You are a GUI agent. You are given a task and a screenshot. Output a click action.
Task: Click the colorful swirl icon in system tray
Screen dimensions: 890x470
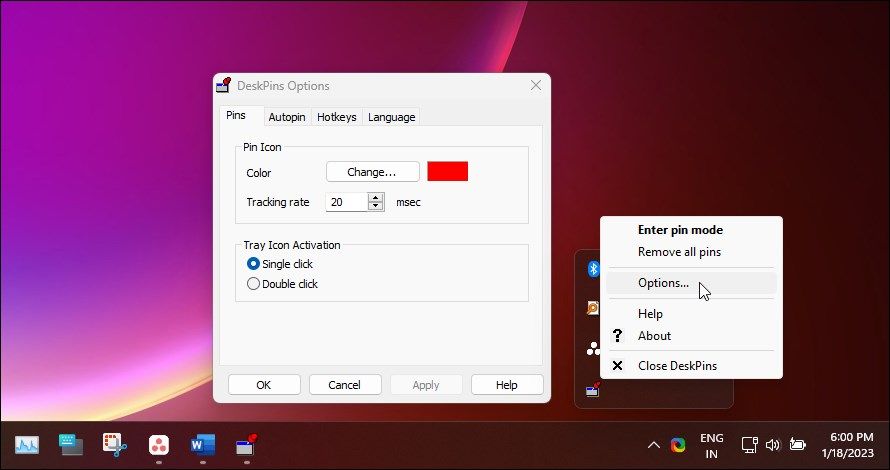678,445
